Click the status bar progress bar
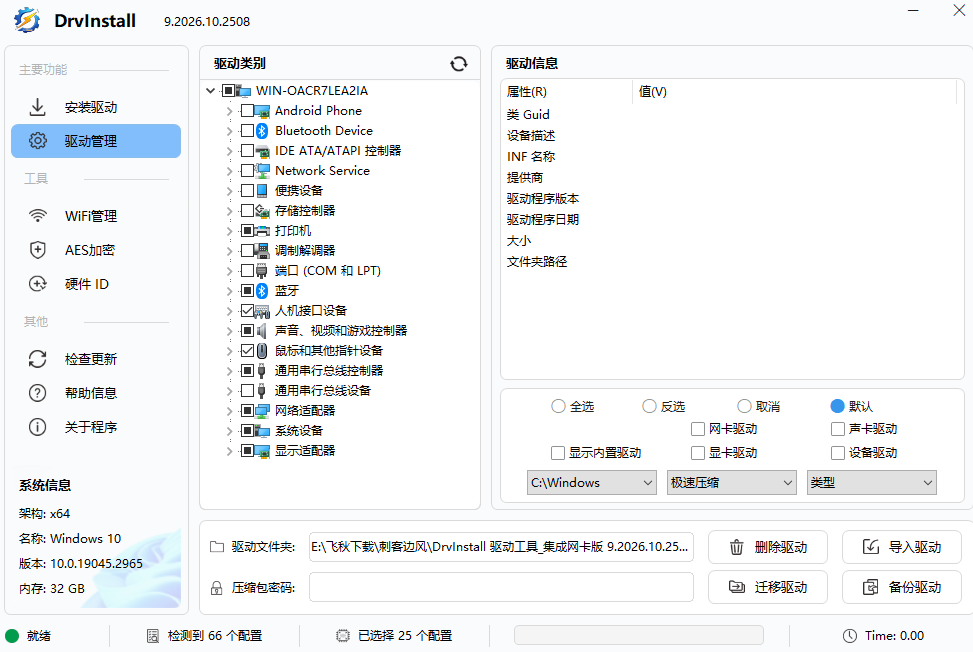This screenshot has width=973, height=652. (639, 636)
